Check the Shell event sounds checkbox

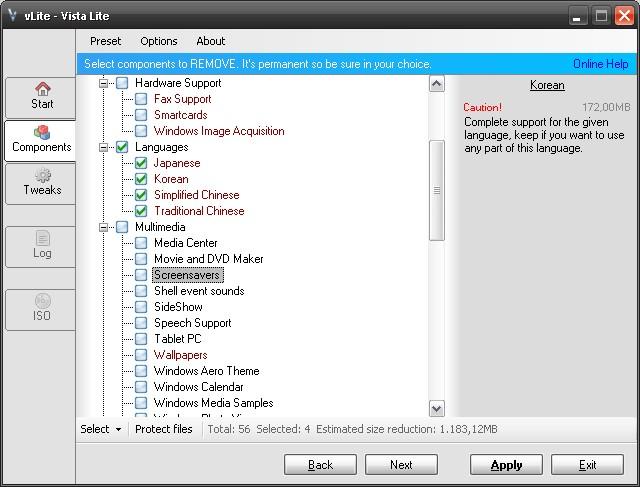141,291
